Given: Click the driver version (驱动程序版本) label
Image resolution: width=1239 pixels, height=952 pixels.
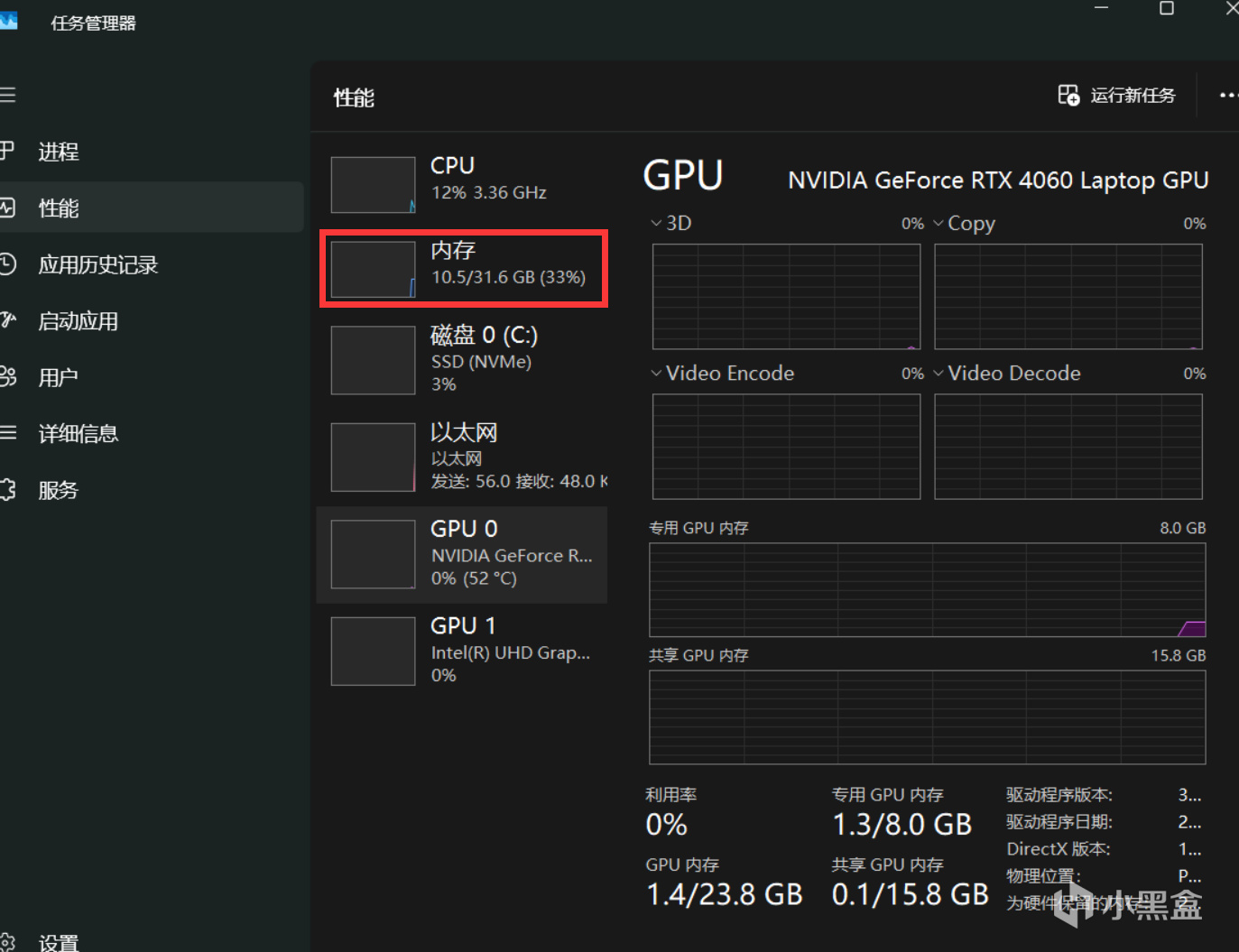Looking at the screenshot, I should [1059, 795].
